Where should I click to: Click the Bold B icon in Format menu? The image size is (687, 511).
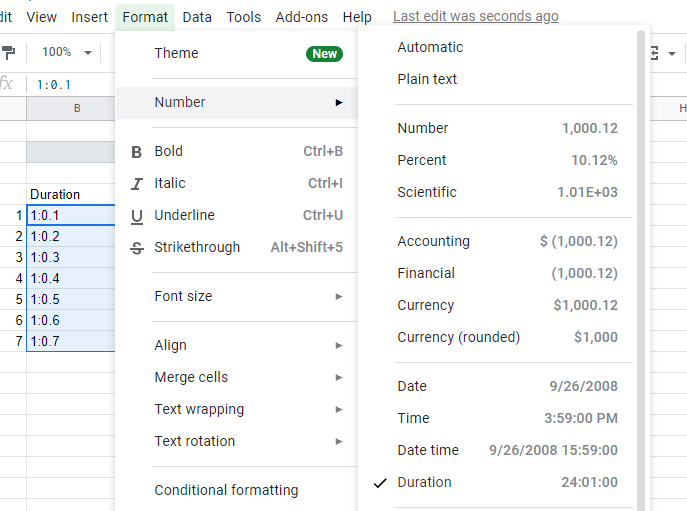[x=137, y=152]
